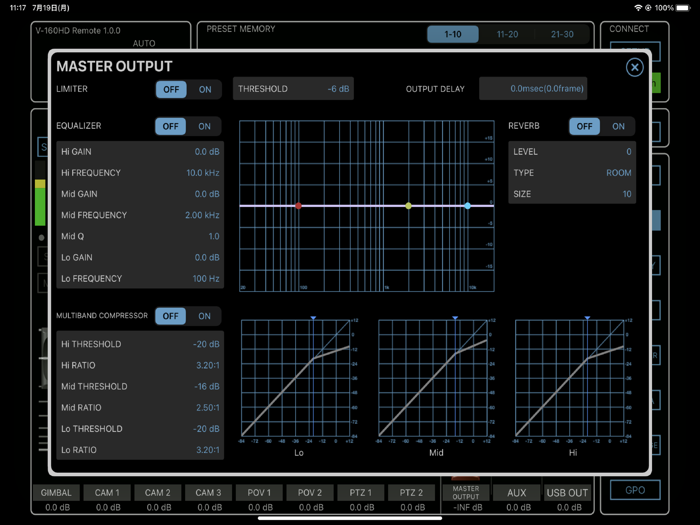Set Equalizer to OFF

(x=171, y=126)
